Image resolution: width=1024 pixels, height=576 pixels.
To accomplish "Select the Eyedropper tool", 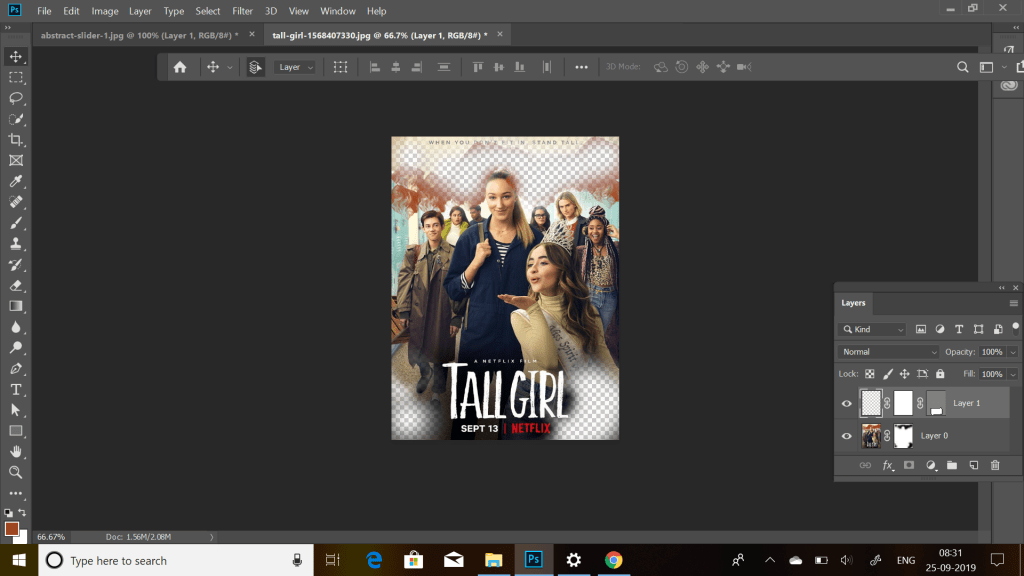I will click(x=16, y=181).
